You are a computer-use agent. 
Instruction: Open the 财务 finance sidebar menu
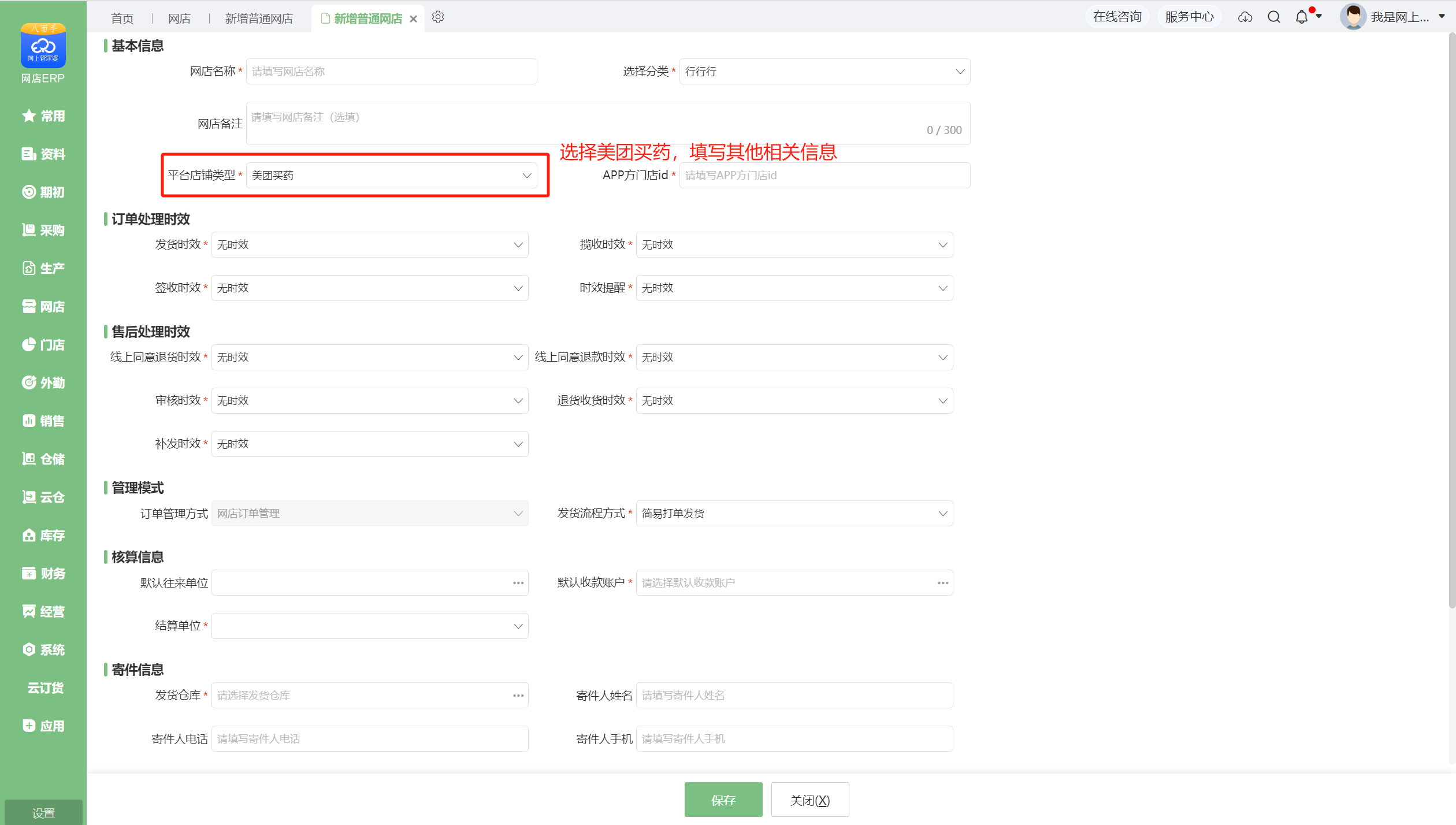(43, 574)
